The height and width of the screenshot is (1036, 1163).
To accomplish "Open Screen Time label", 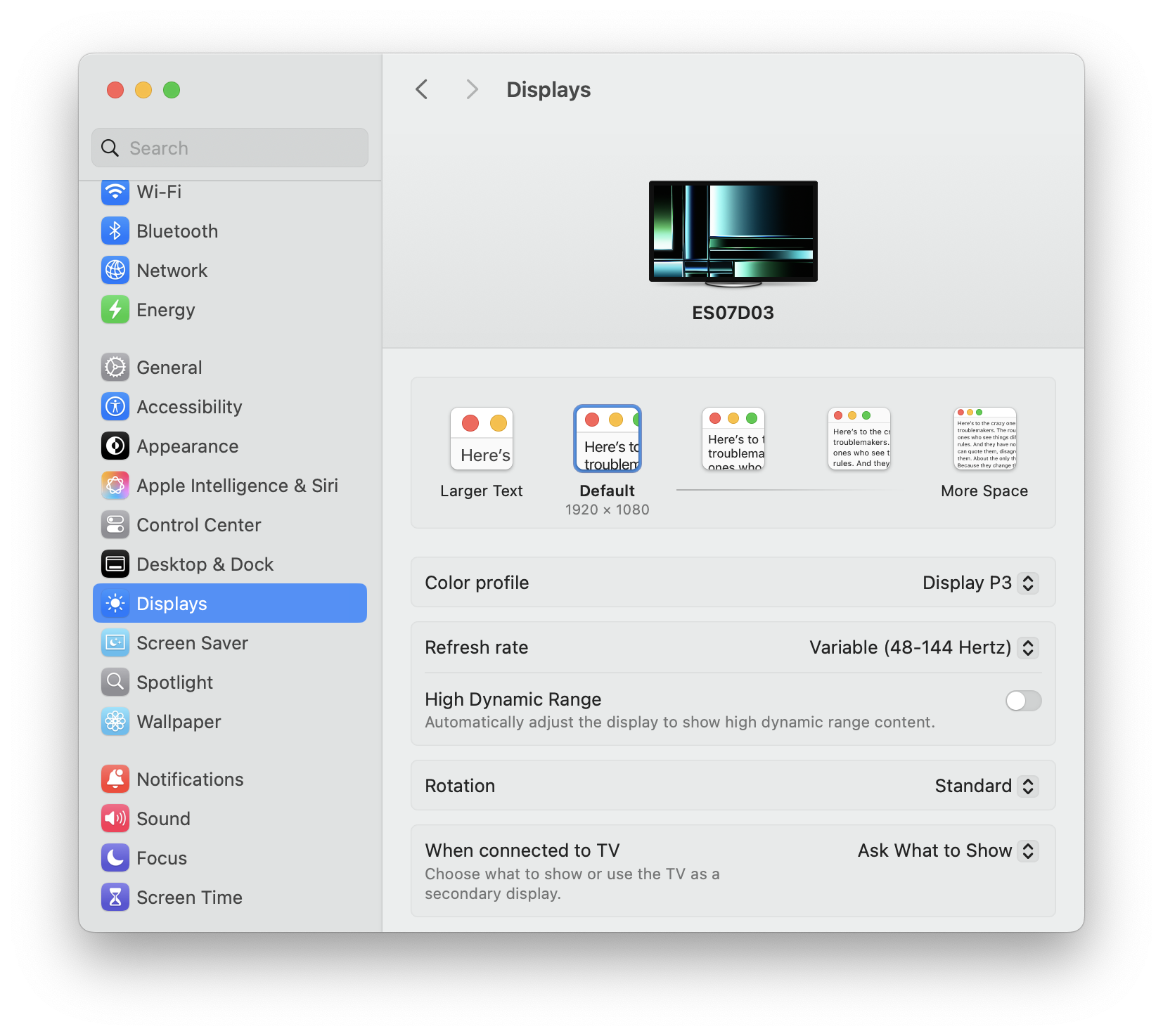I will pos(189,897).
